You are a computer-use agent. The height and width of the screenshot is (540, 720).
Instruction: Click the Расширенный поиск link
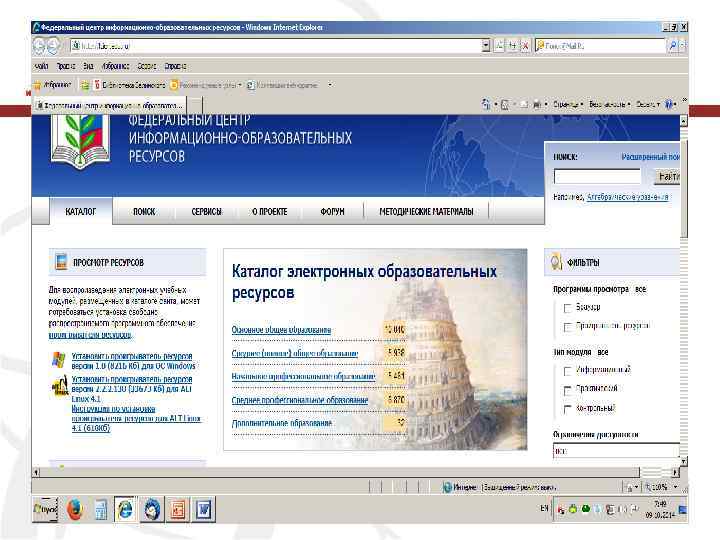click(650, 157)
